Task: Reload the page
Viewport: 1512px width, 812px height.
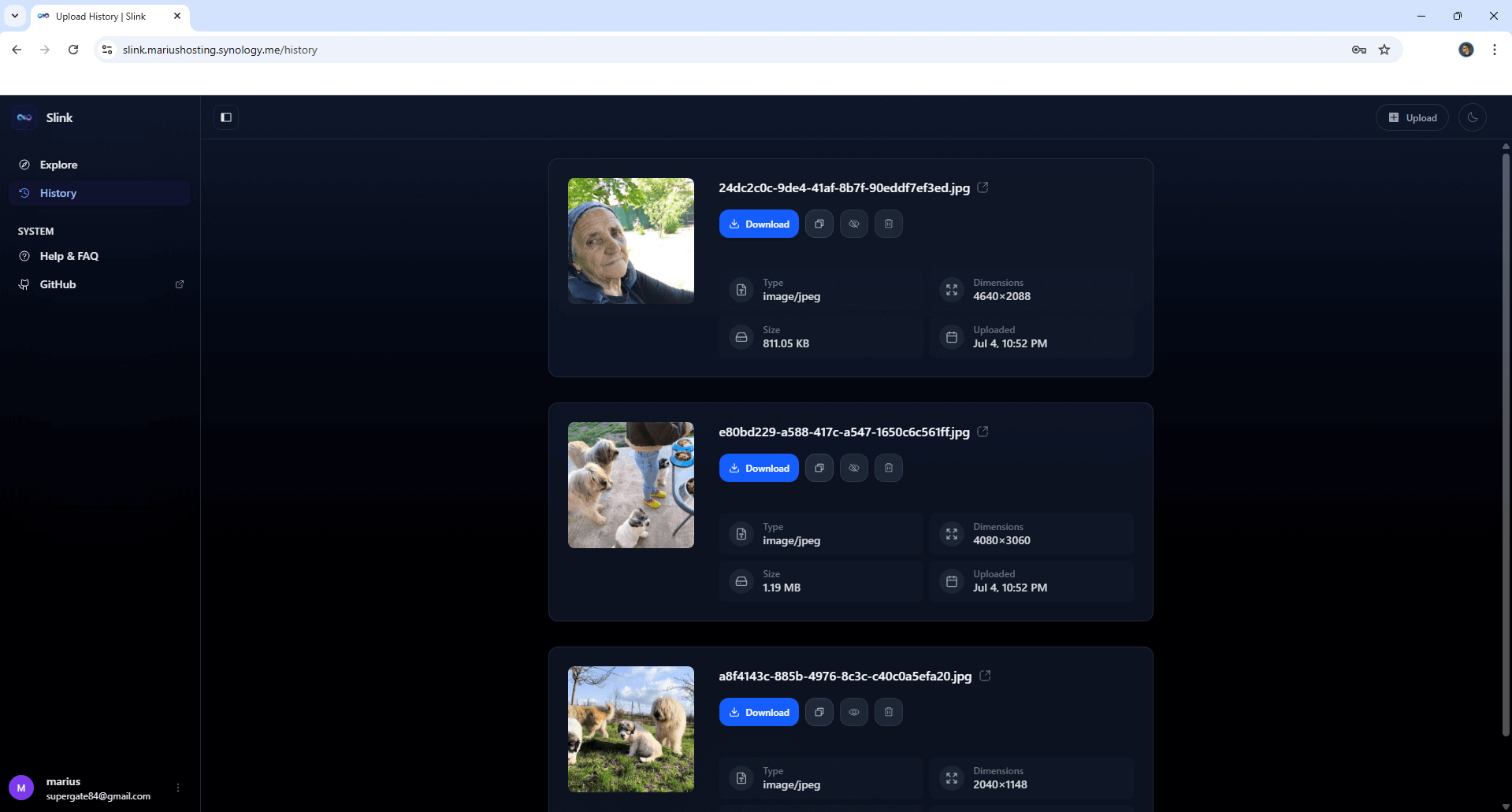Action: 73,50
